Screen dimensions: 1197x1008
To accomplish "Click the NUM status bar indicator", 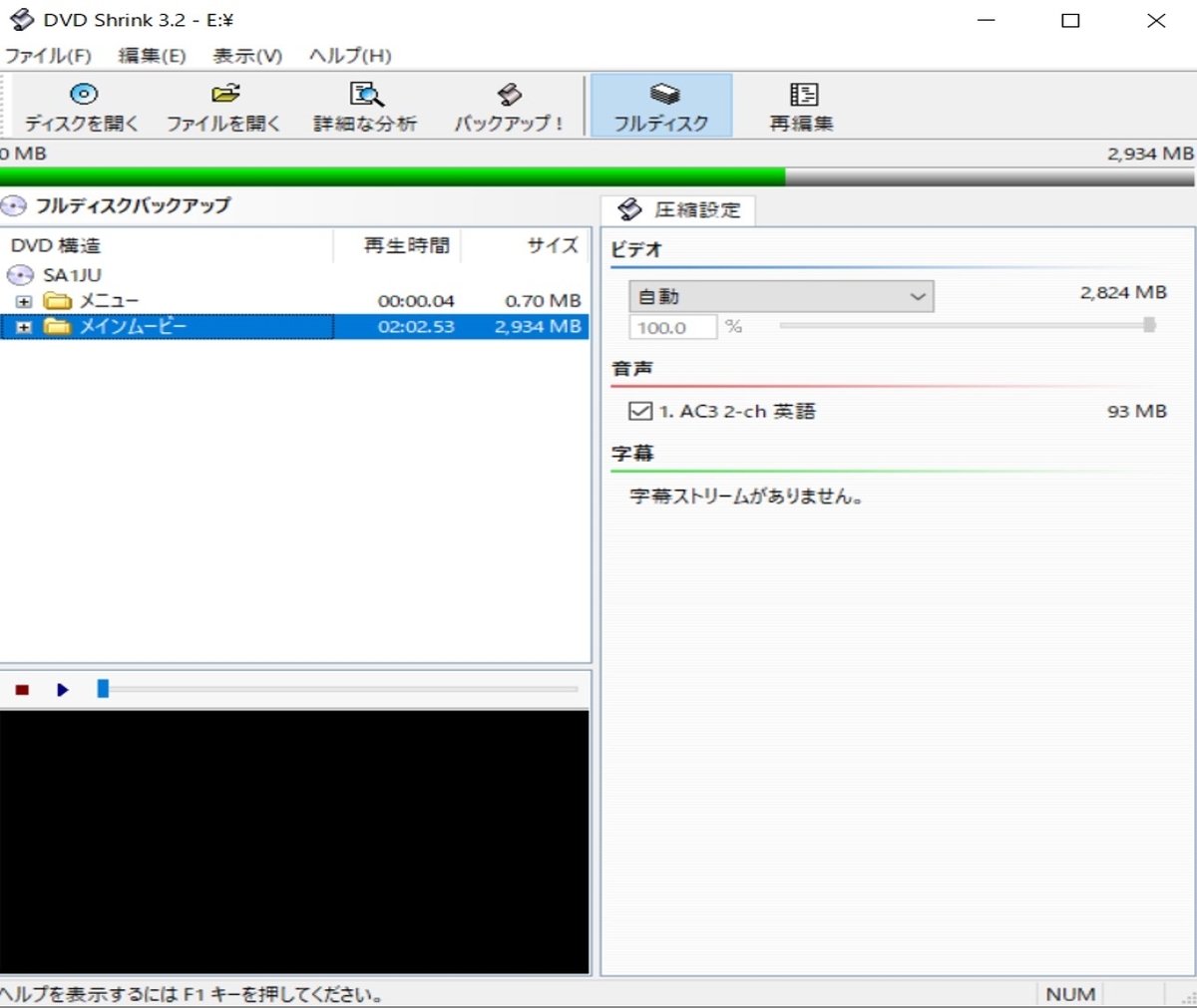I will pos(1070,994).
